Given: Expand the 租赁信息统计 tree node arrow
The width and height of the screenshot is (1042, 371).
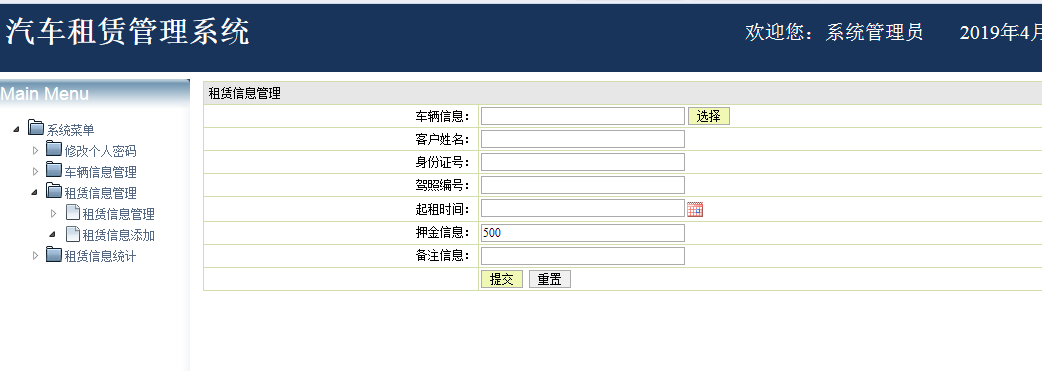Looking at the screenshot, I should [x=36, y=255].
